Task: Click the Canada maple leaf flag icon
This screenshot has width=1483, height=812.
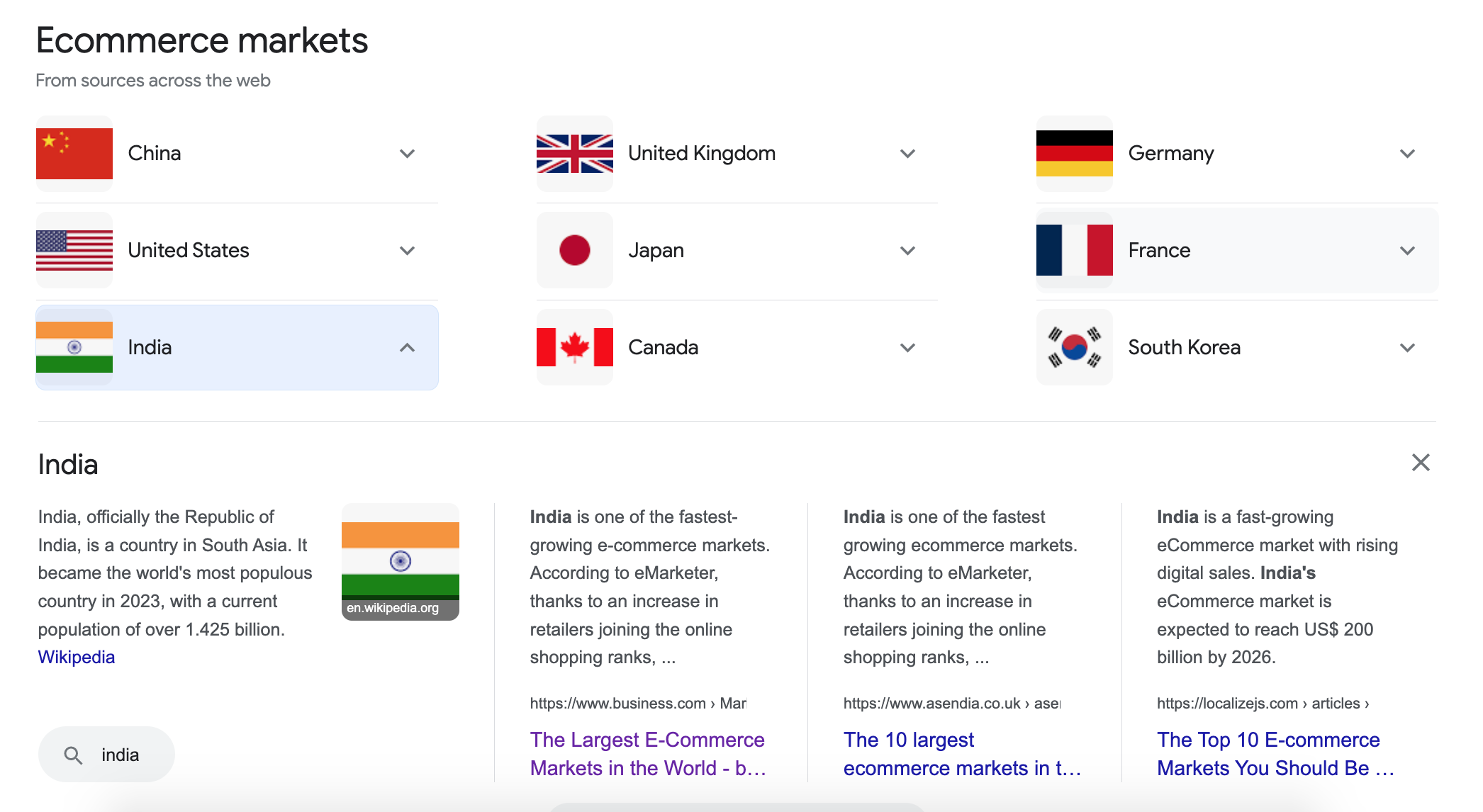Action: pyautogui.click(x=575, y=347)
